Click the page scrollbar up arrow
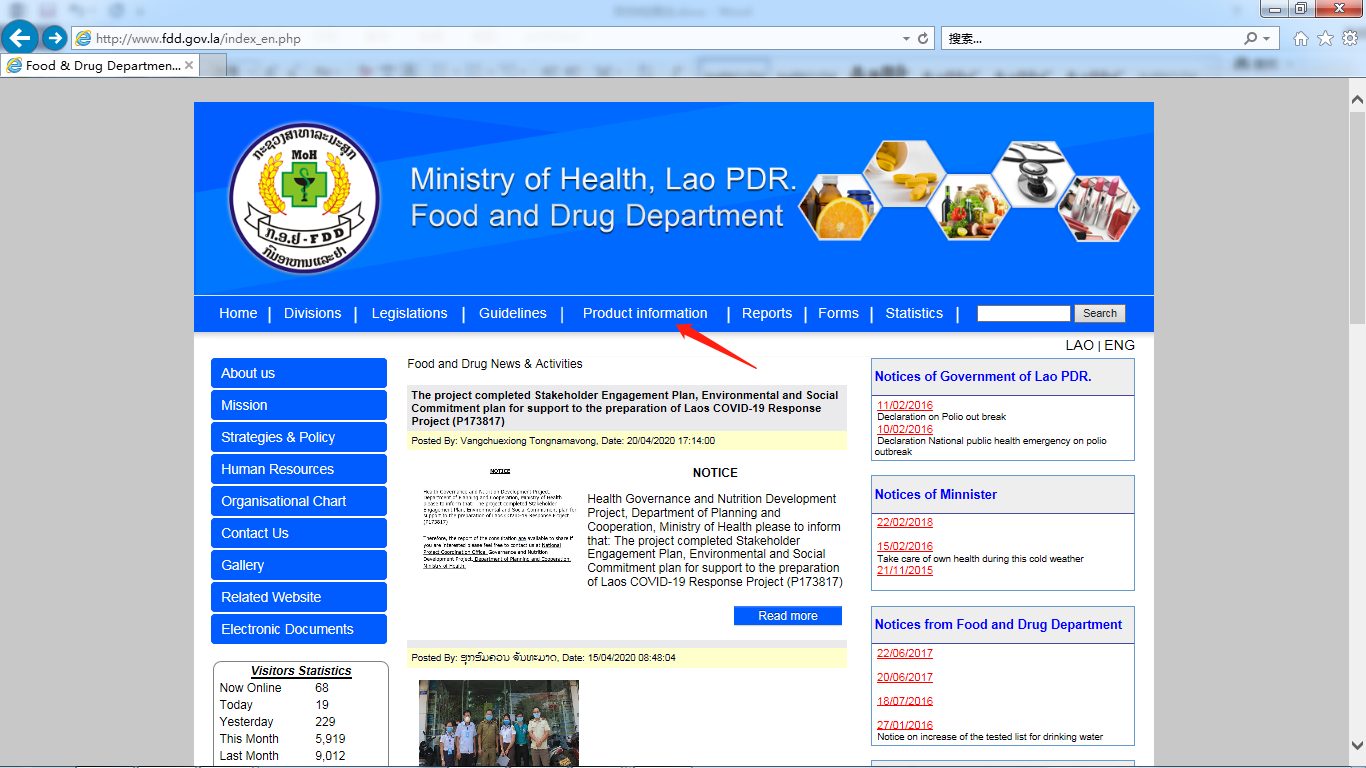The height and width of the screenshot is (768, 1366). pos(1357,100)
